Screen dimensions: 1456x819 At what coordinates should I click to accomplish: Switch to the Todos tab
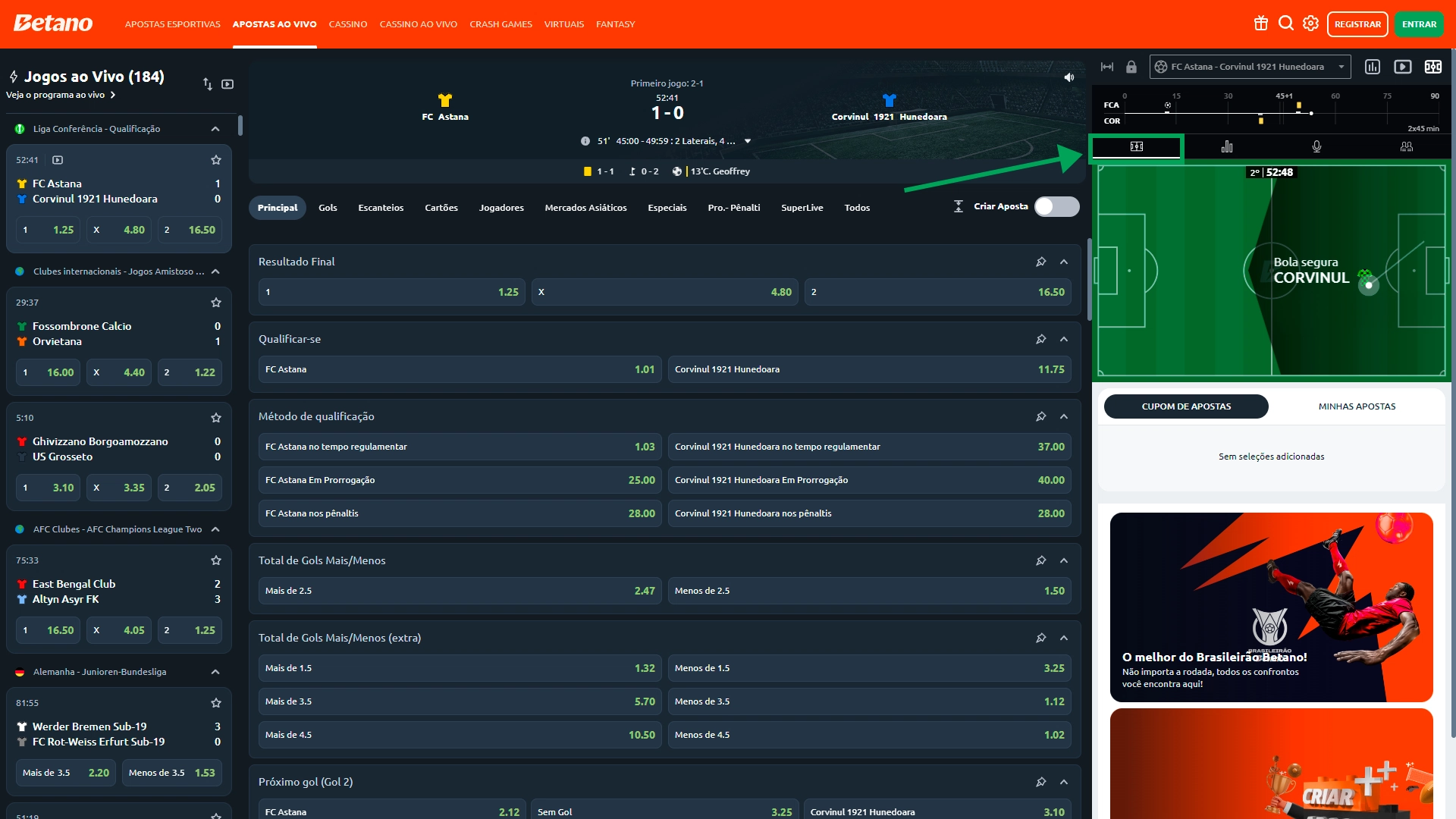pyautogui.click(x=857, y=208)
